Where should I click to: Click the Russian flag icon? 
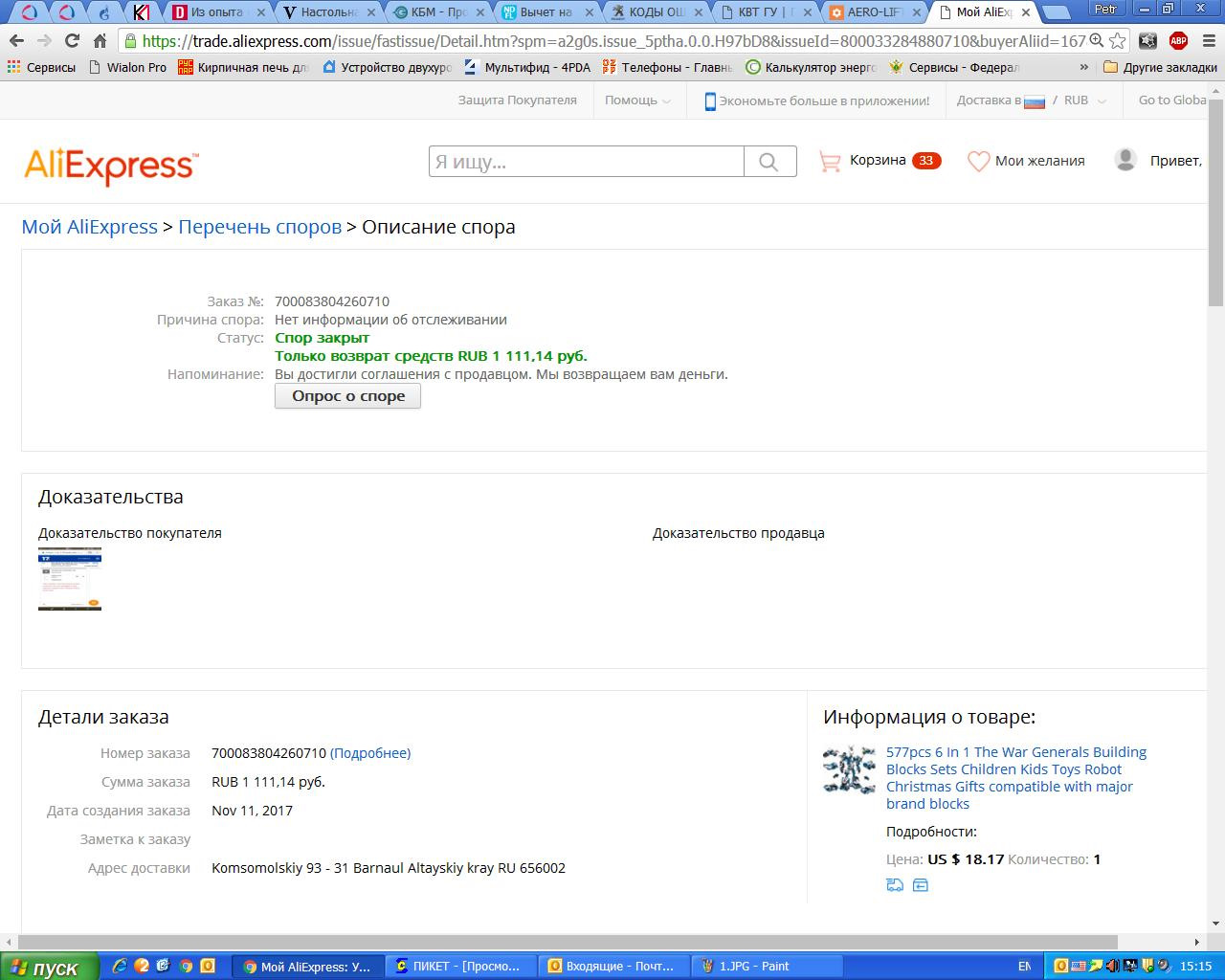tap(1035, 100)
